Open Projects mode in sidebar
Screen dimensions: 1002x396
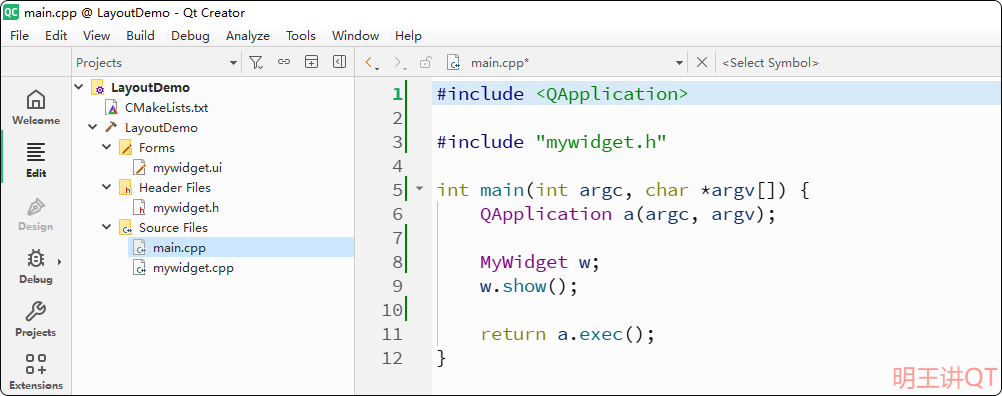click(x=36, y=319)
